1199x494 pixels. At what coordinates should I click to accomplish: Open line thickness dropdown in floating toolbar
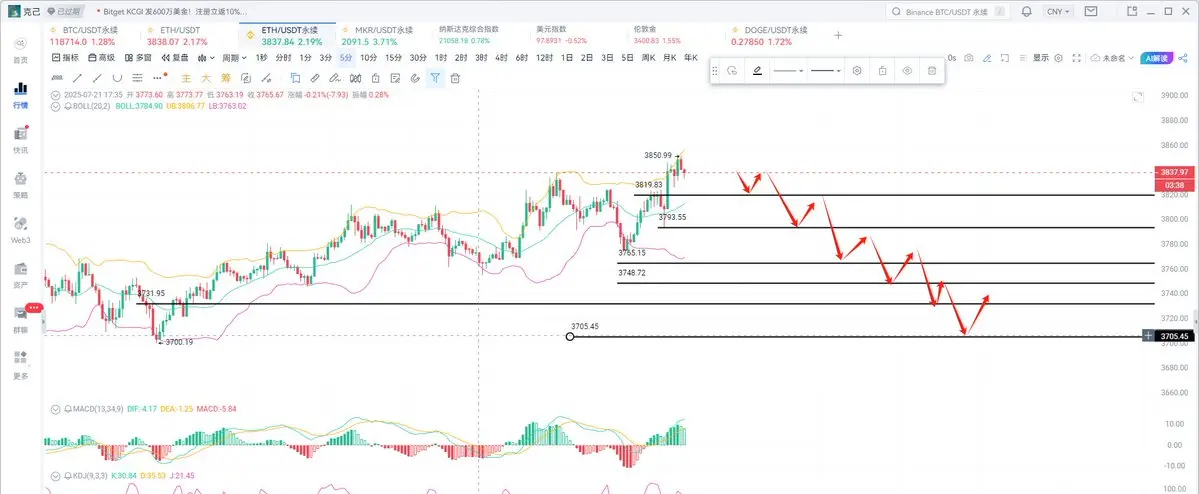826,70
